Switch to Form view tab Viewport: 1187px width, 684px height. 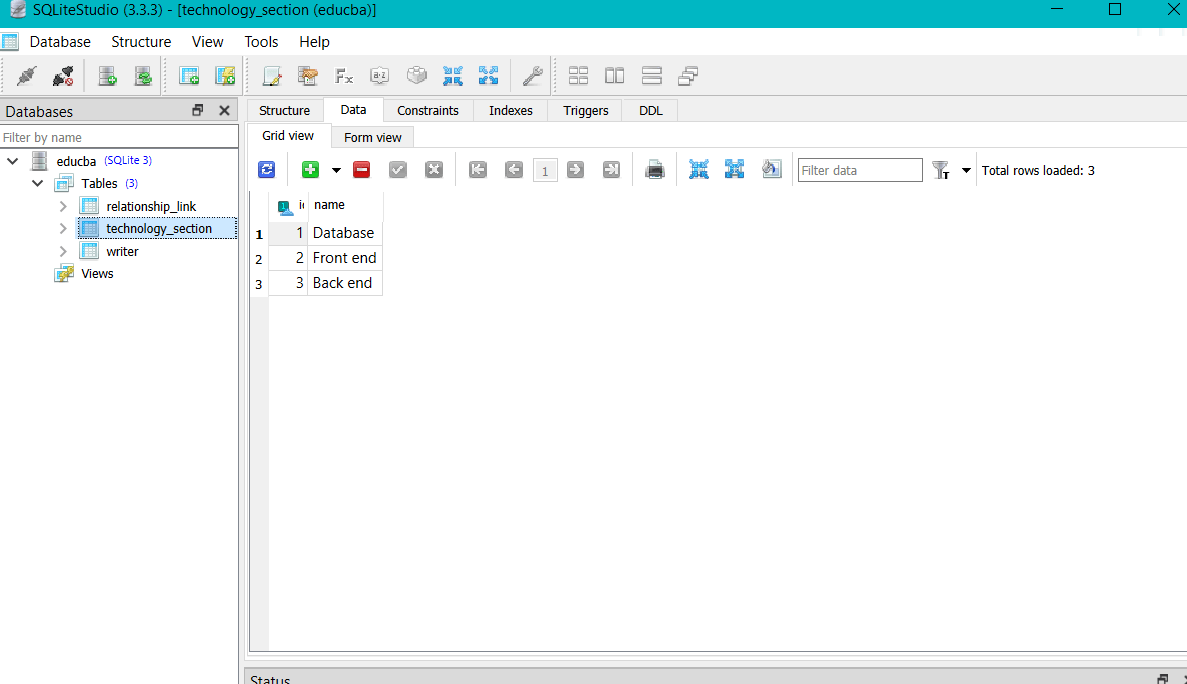[x=372, y=137]
